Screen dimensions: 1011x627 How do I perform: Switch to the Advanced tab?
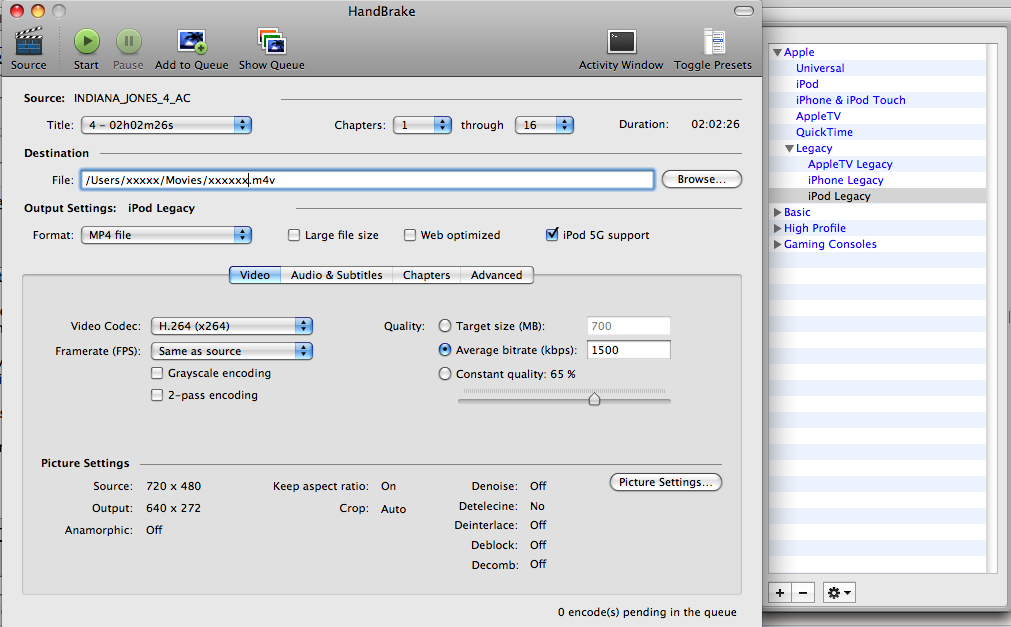point(496,275)
